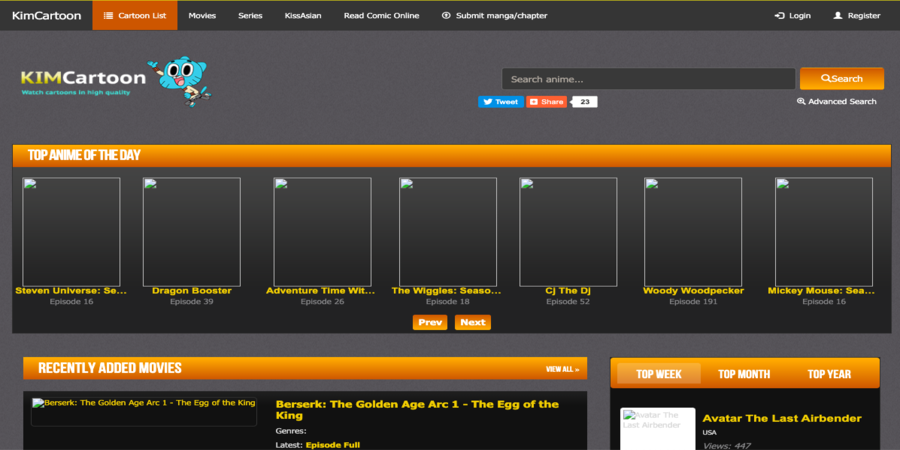This screenshot has height=450, width=900.
Task: Open Advanced Search
Action: click(837, 102)
